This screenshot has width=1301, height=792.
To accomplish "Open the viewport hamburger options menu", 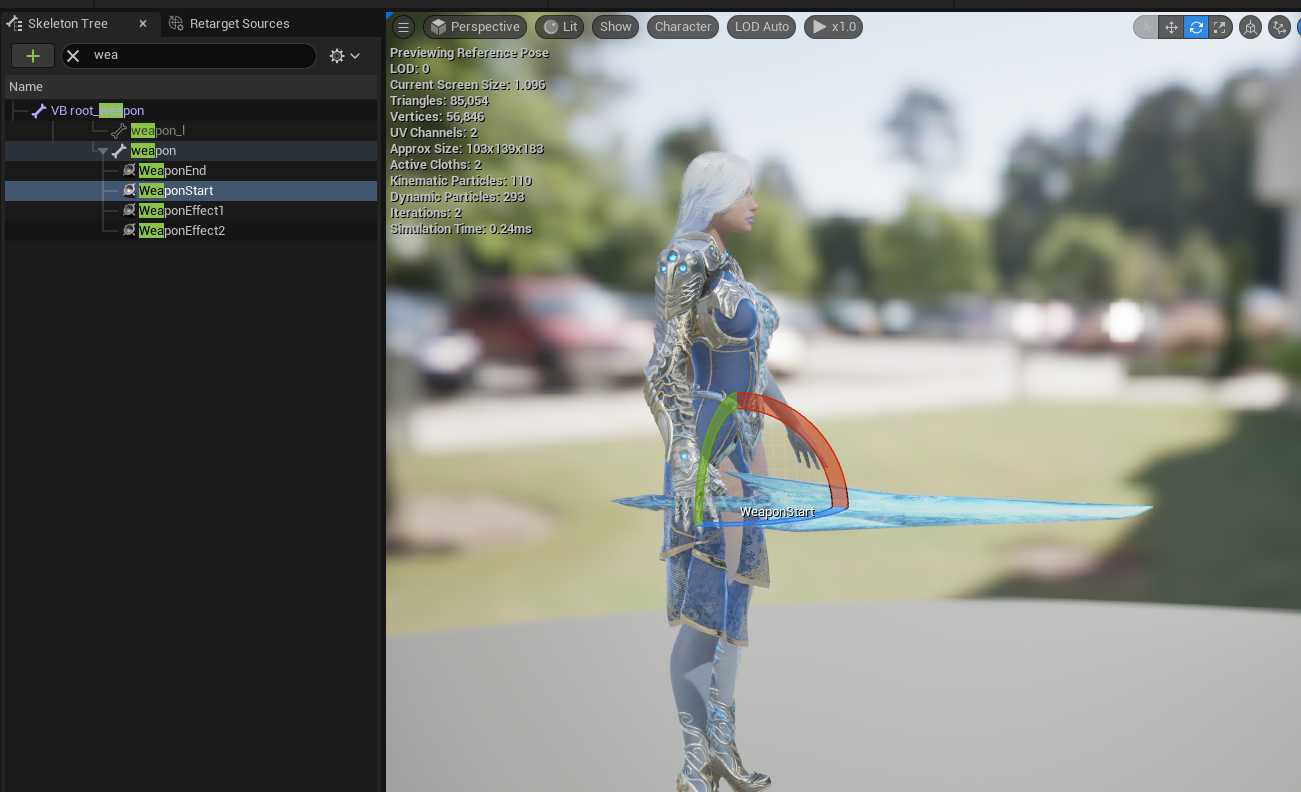I will (403, 27).
